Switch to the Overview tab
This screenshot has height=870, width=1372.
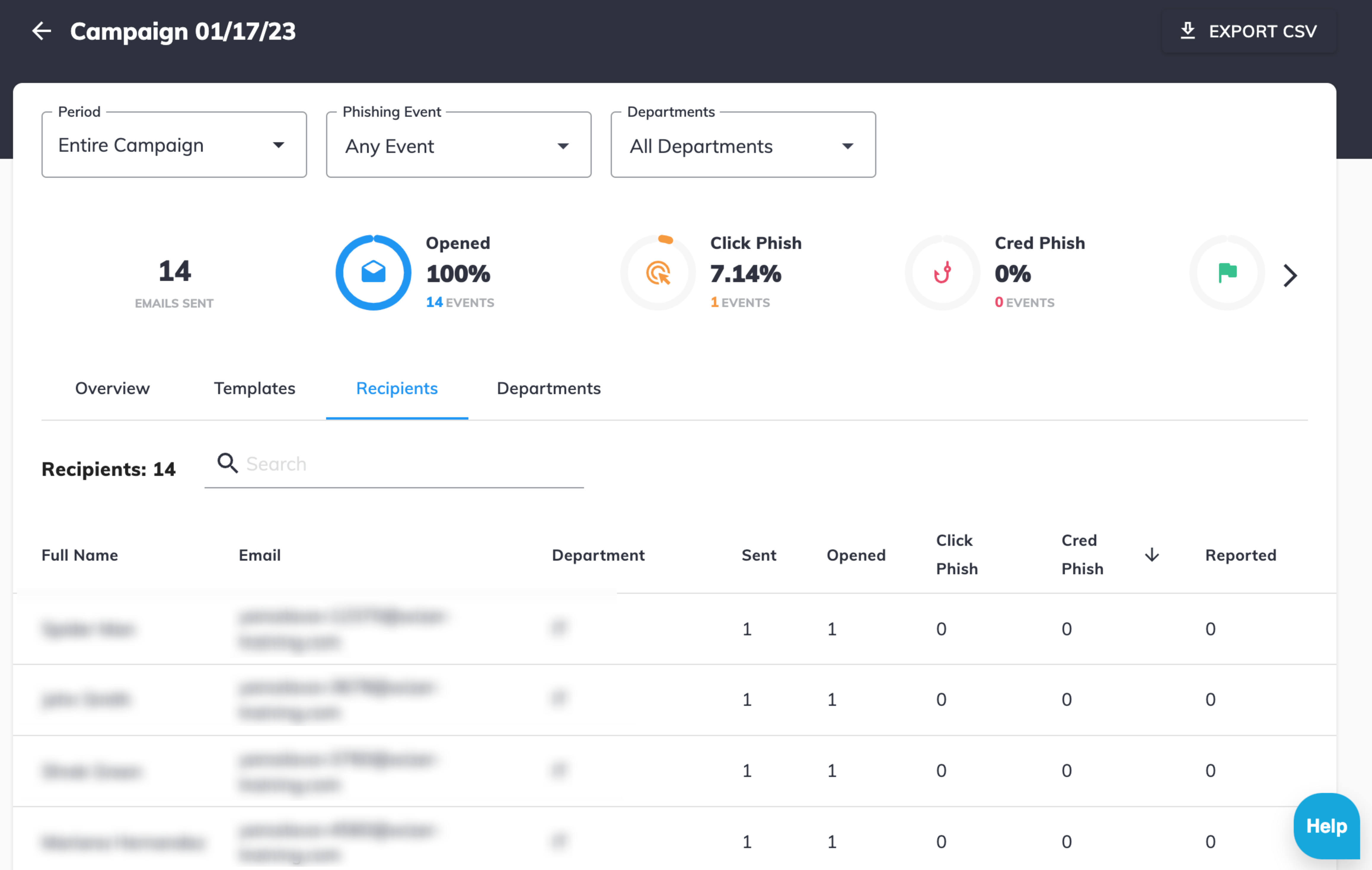click(x=112, y=388)
